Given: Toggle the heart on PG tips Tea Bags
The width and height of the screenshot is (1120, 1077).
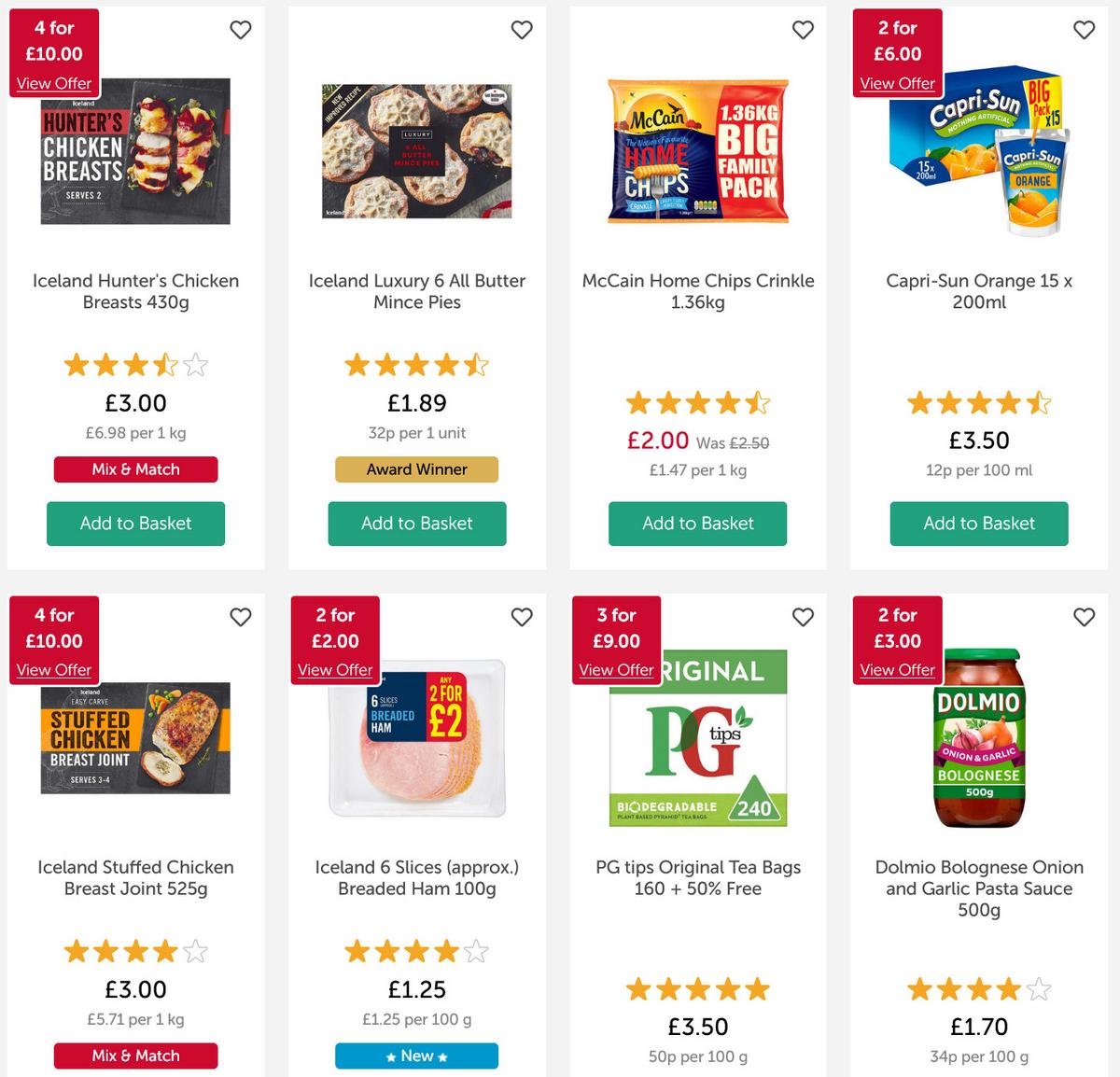Looking at the screenshot, I should click(x=803, y=617).
